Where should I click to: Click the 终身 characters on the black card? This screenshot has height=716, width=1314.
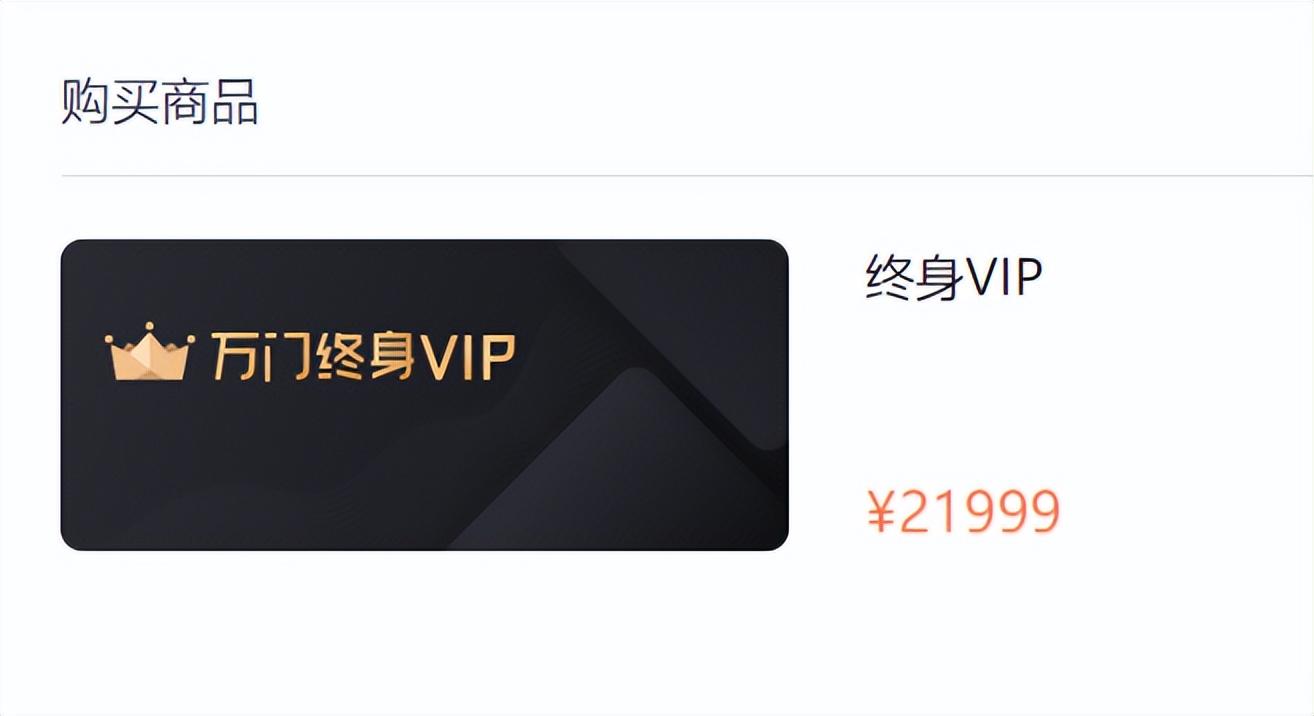point(365,355)
